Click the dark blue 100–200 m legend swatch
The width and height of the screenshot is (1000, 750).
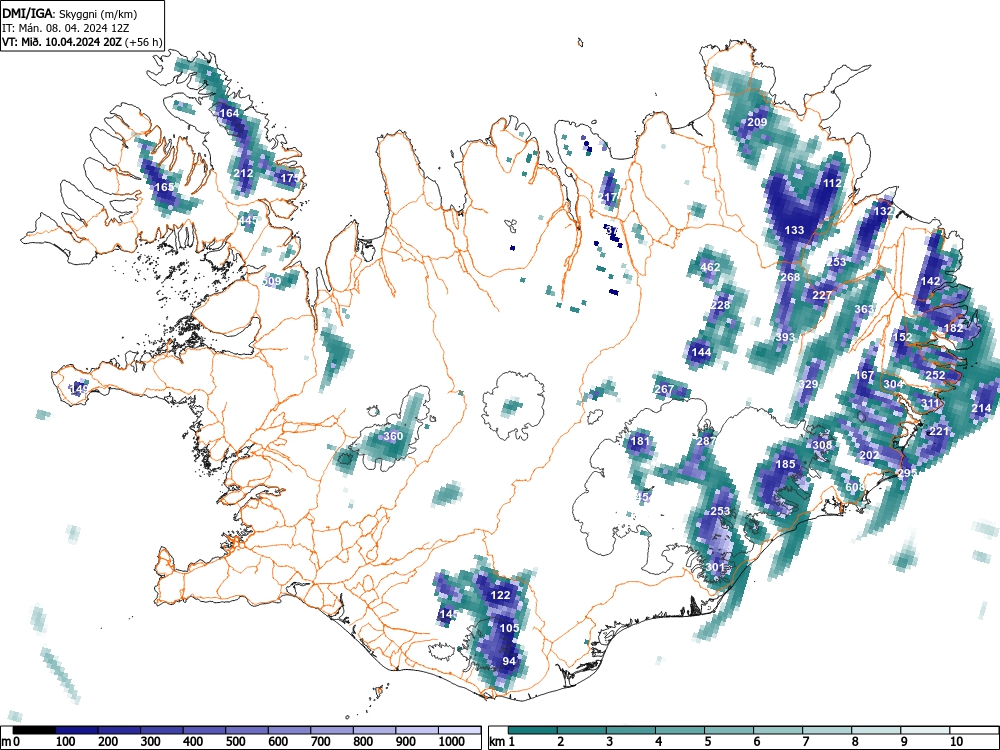(x=77, y=730)
